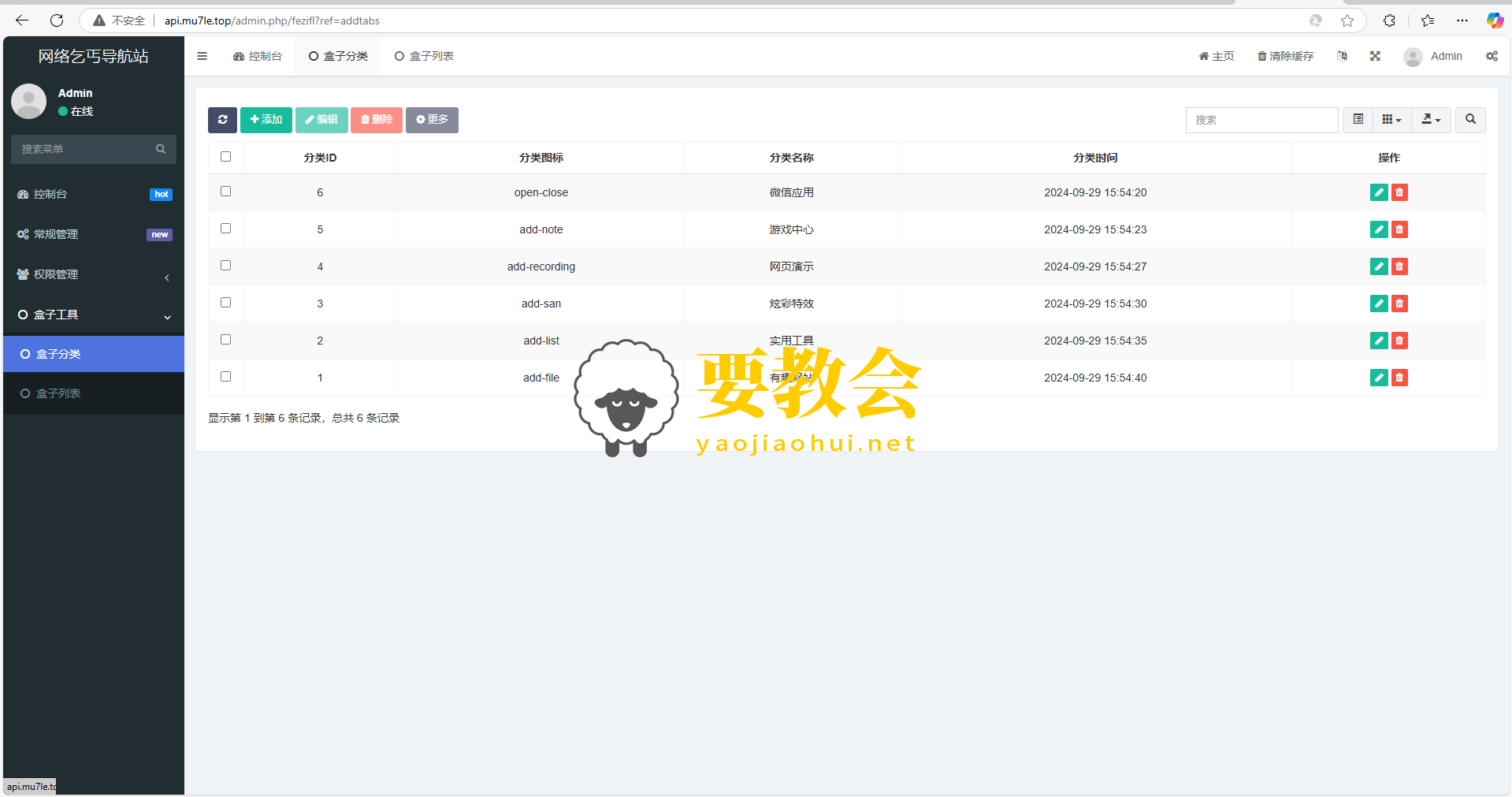Screen dimensions: 1512x797
Task: Click the browser back arrow
Action: [x=22, y=20]
